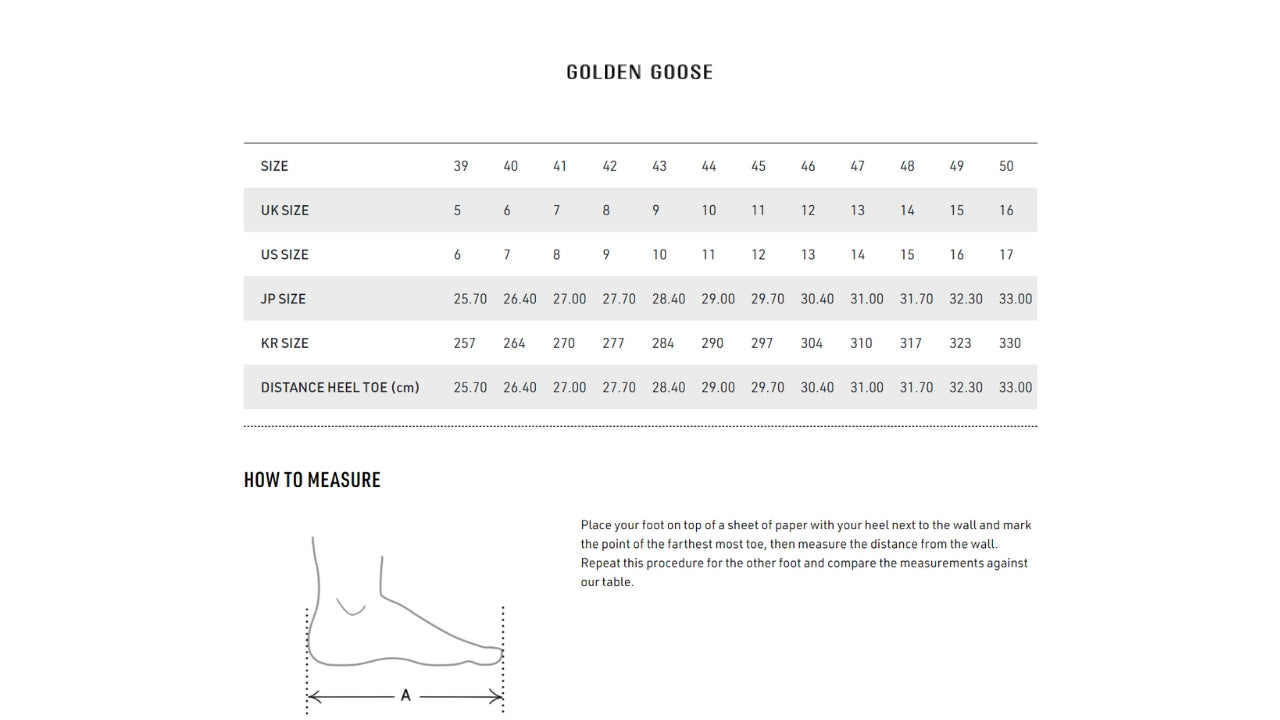Click the measuring instructions paragraph
Image resolution: width=1280 pixels, height=720 pixels.
tap(805, 553)
